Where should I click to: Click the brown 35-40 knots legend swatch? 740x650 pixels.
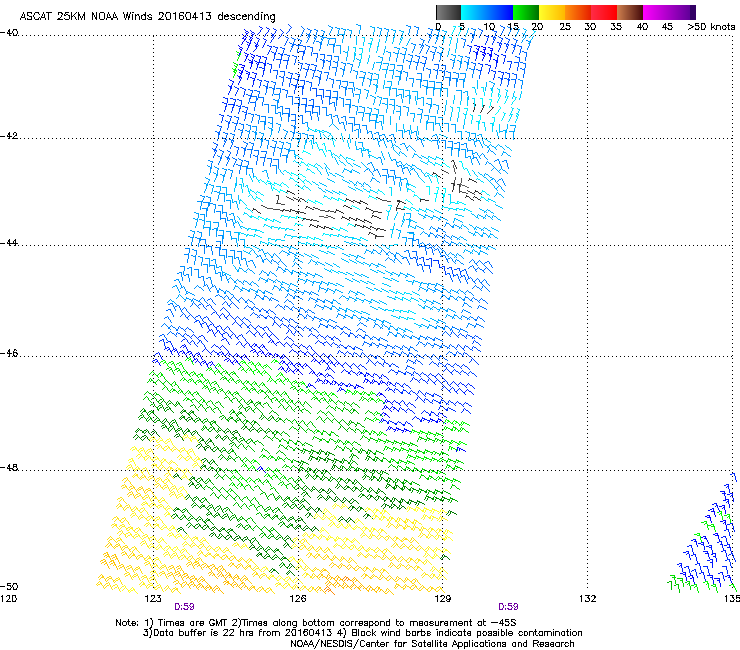(630, 12)
